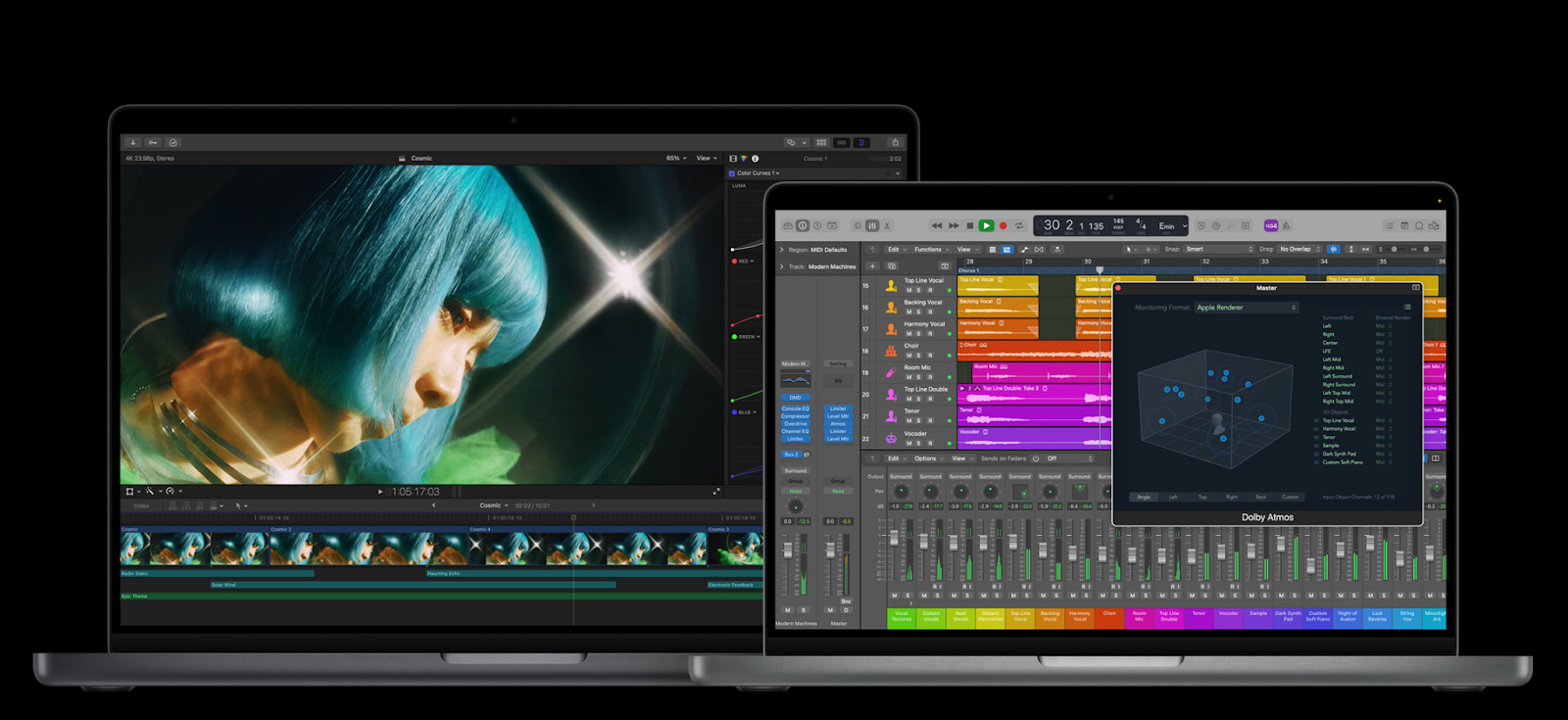This screenshot has width=1568, height=720.
Task: Select the Top view tab in Dolby Atmos
Action: click(x=1202, y=497)
